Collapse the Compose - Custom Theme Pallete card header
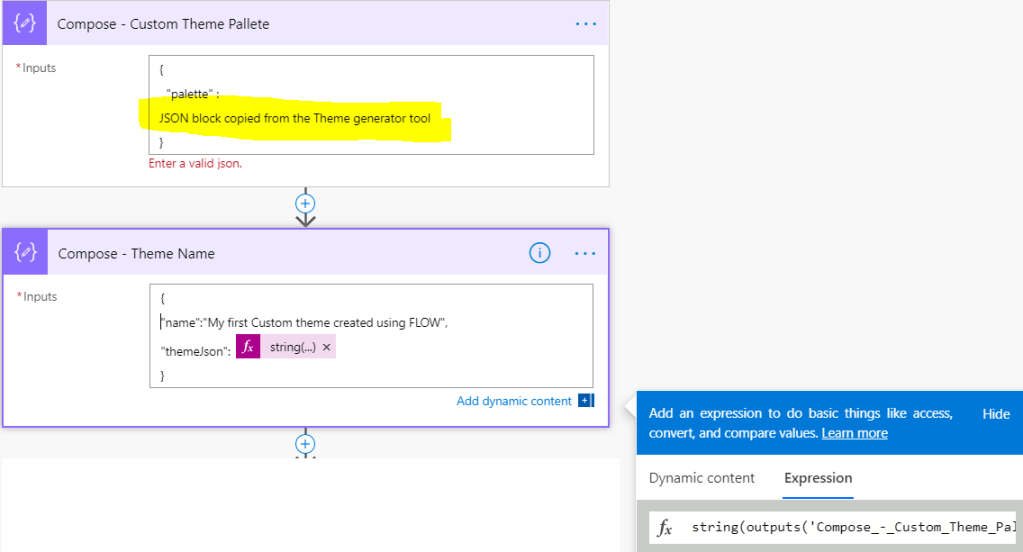Screen dimensions: 1023x552 [300, 23]
